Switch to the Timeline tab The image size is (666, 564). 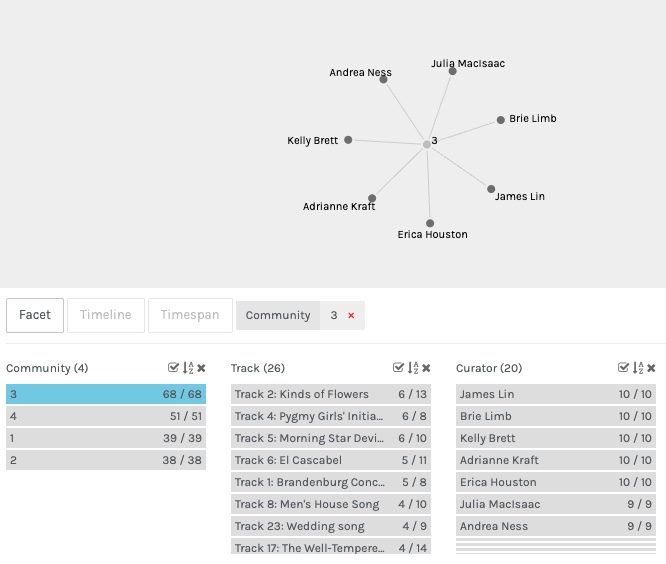pyautogui.click(x=106, y=315)
